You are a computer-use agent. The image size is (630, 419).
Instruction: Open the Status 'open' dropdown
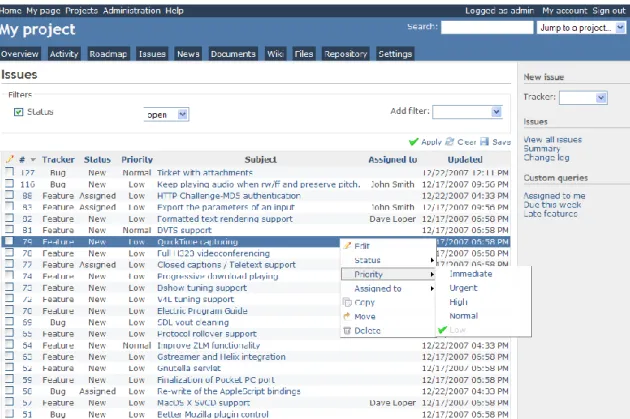(166, 114)
